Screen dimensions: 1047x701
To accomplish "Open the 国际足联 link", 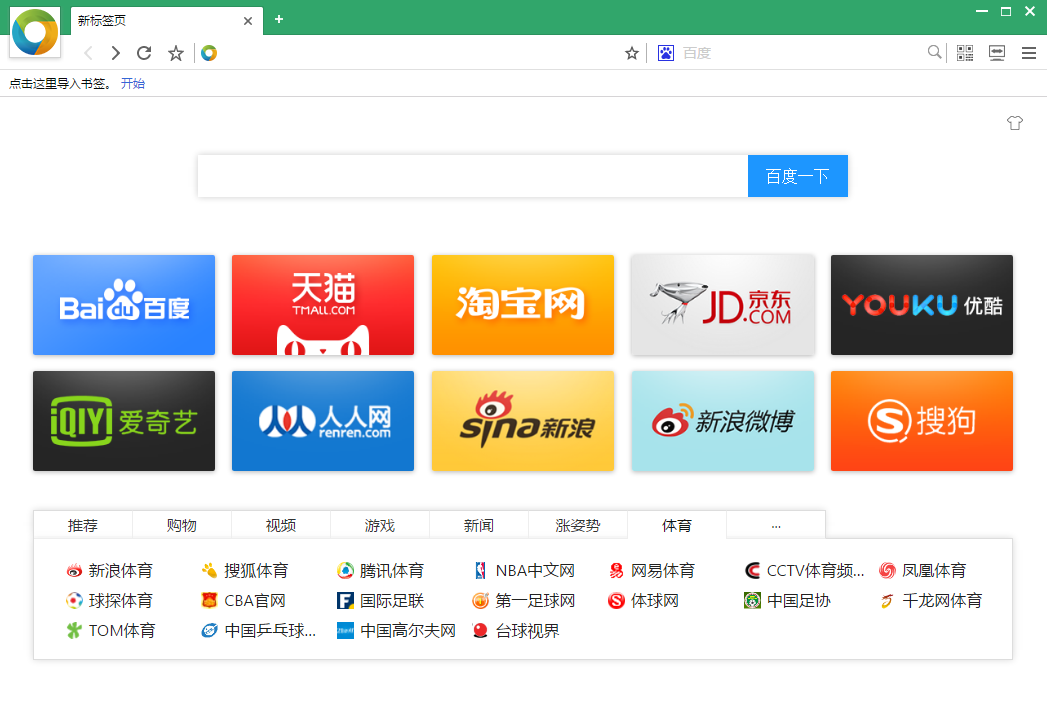I will (381, 601).
